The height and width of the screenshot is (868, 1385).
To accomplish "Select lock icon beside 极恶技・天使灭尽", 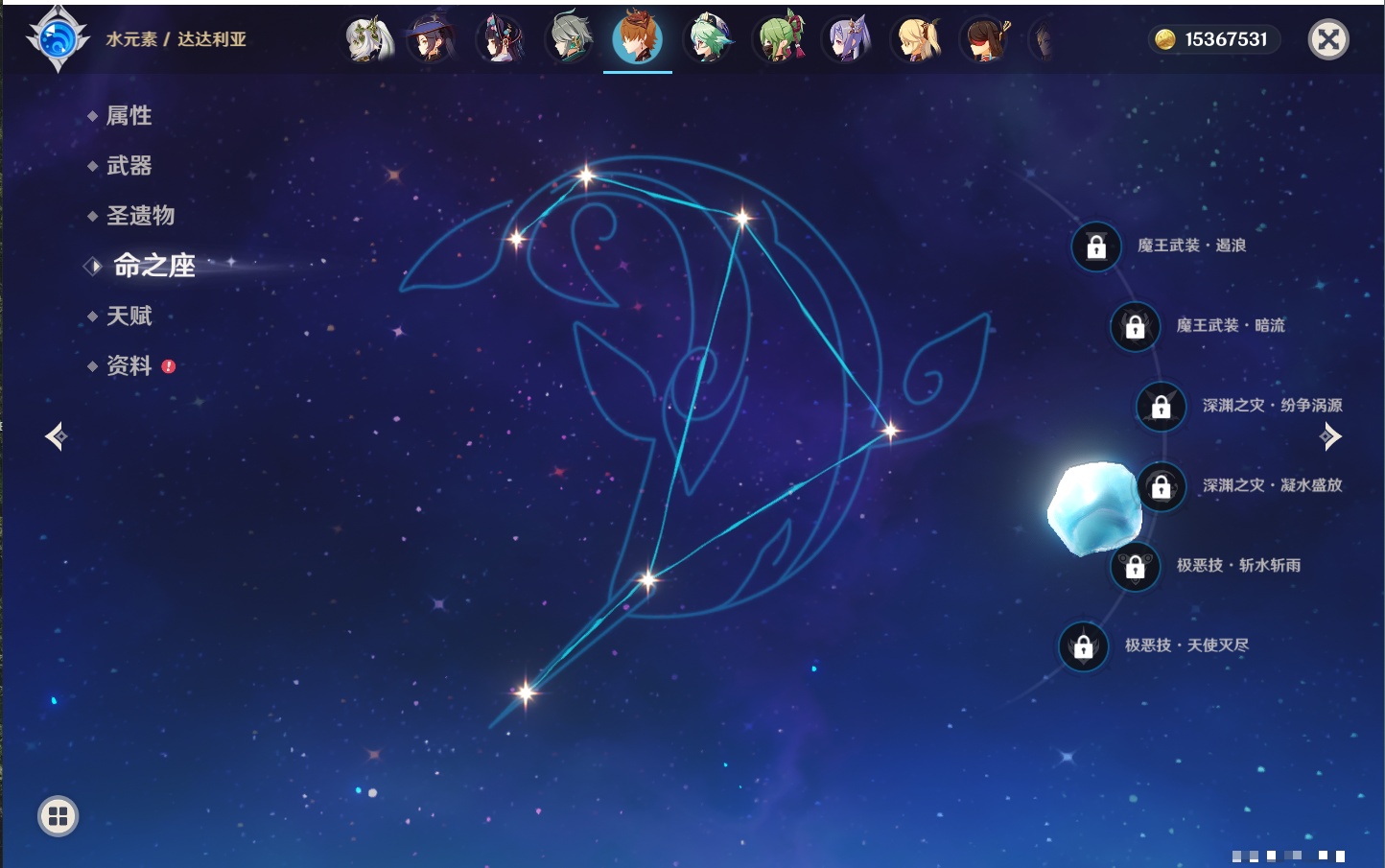I will click(1083, 645).
